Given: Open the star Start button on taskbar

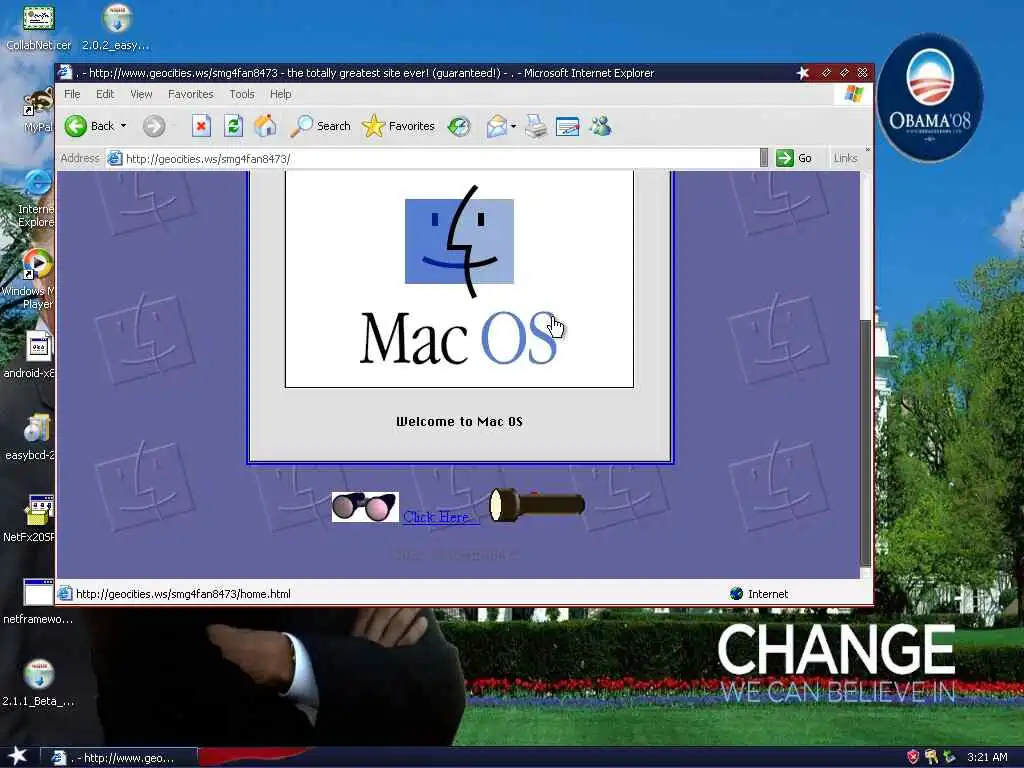Looking at the screenshot, I should pyautogui.click(x=18, y=756).
